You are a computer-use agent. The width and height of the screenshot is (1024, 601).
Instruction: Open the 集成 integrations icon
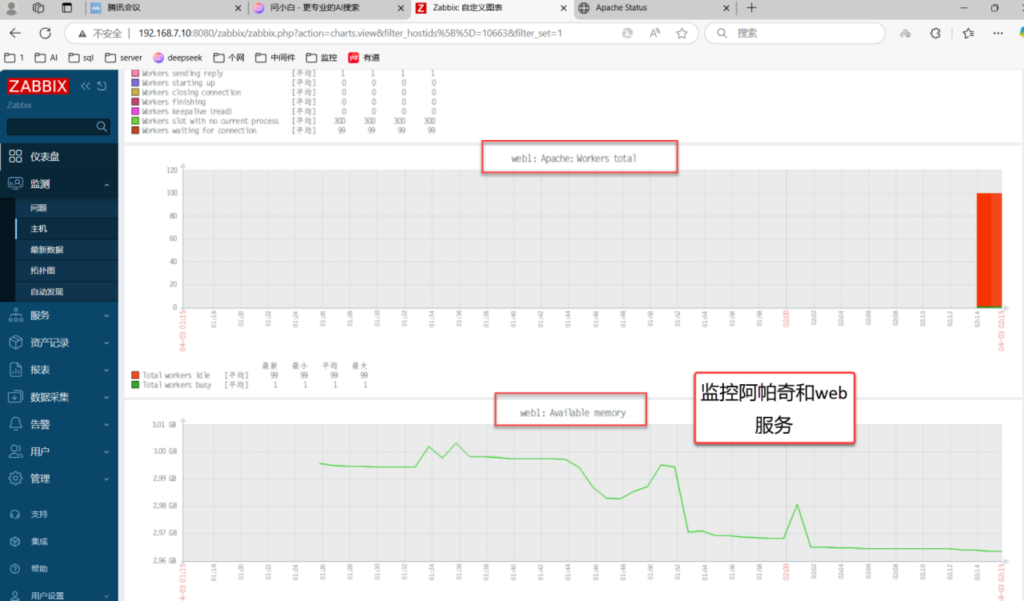(x=15, y=541)
